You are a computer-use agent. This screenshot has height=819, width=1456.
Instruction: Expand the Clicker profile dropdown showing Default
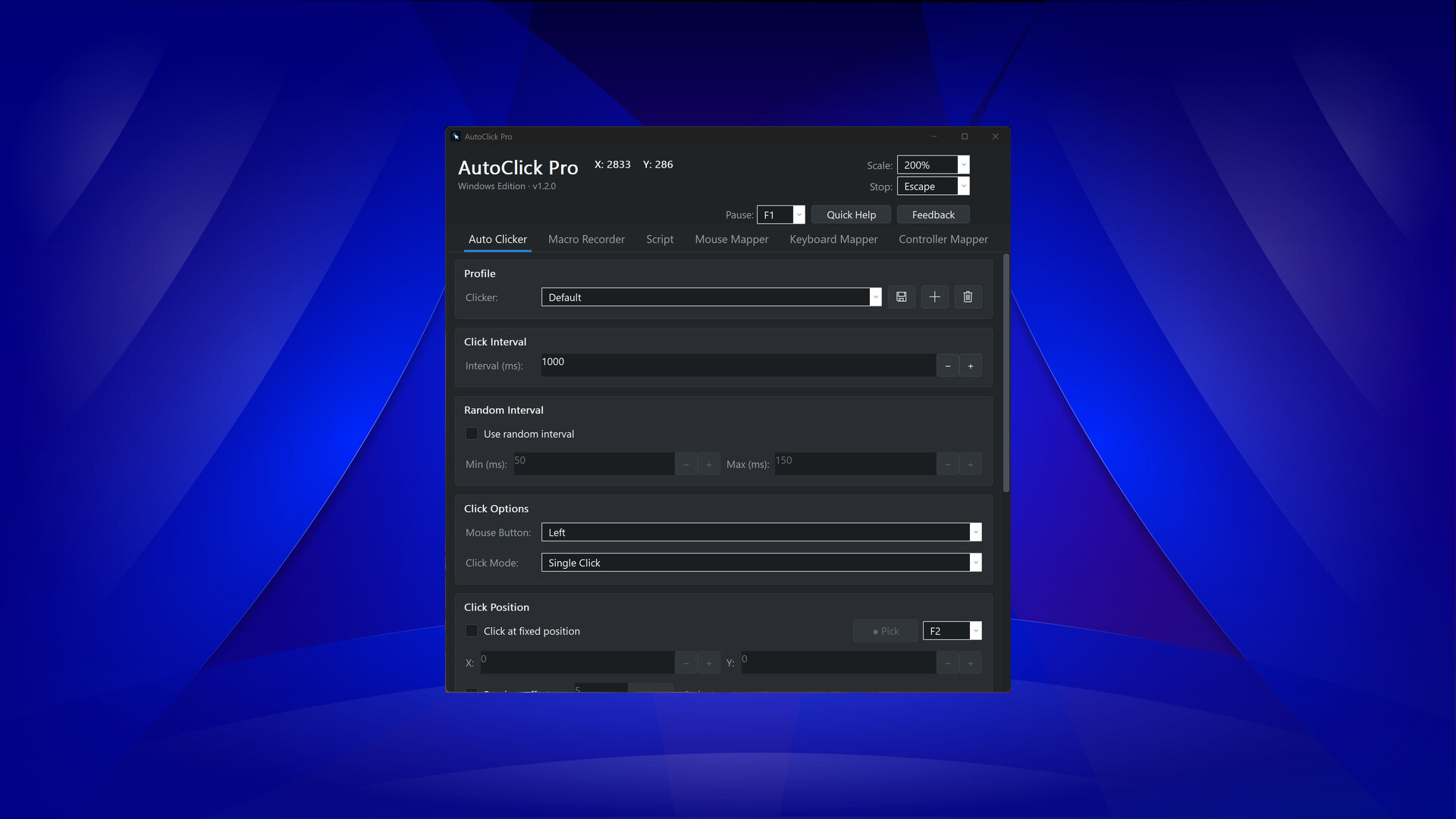711,297
